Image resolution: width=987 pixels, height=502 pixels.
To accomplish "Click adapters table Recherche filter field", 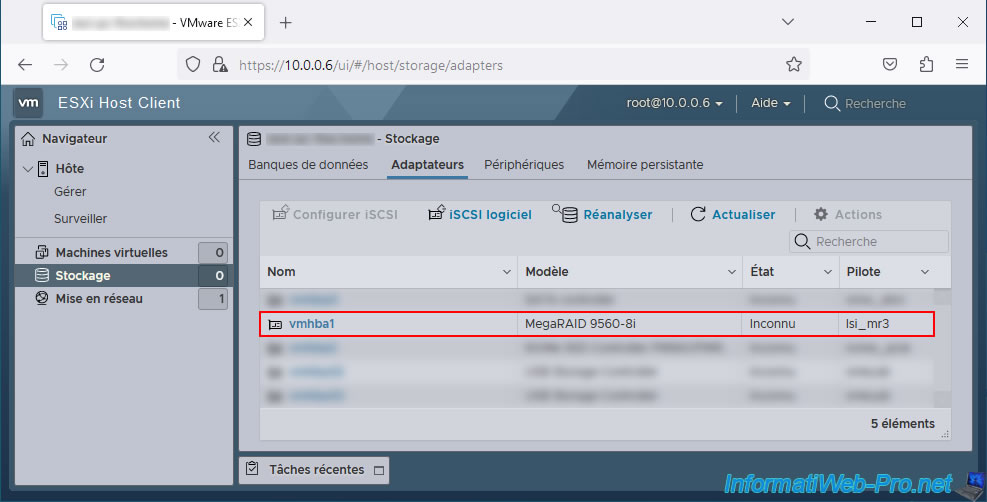I will click(869, 242).
